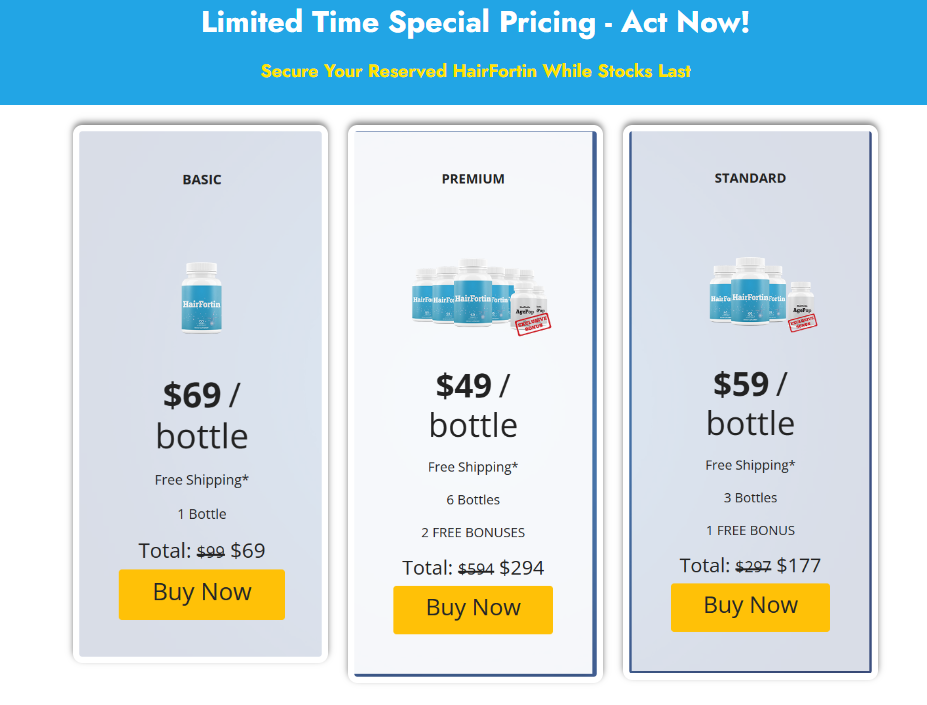The width and height of the screenshot is (927, 705).
Task: Click the PREMIUM plan heading
Action: (473, 179)
